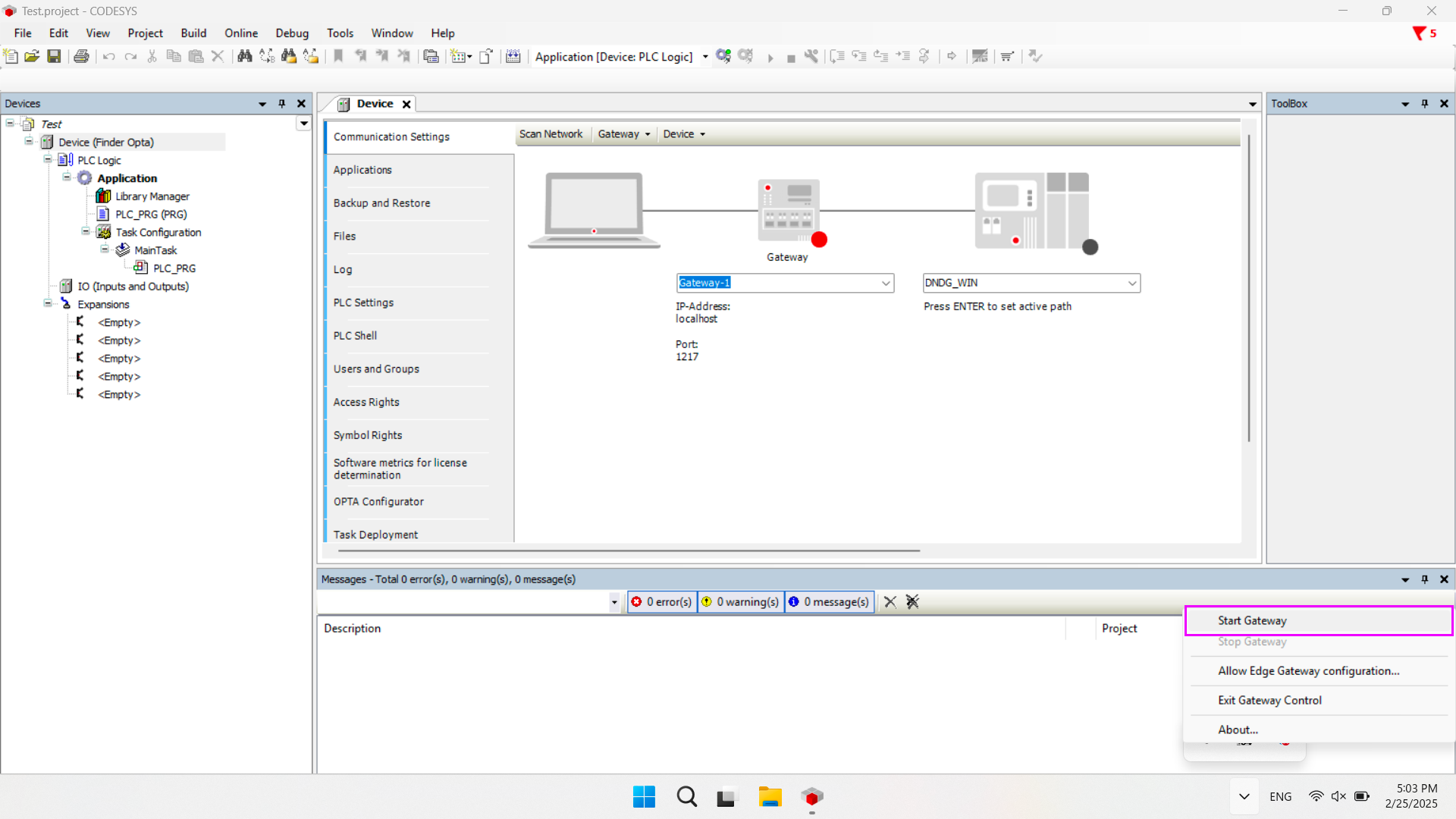Choose Start Gateway from the context menu
The image size is (1456, 819).
(x=1252, y=620)
